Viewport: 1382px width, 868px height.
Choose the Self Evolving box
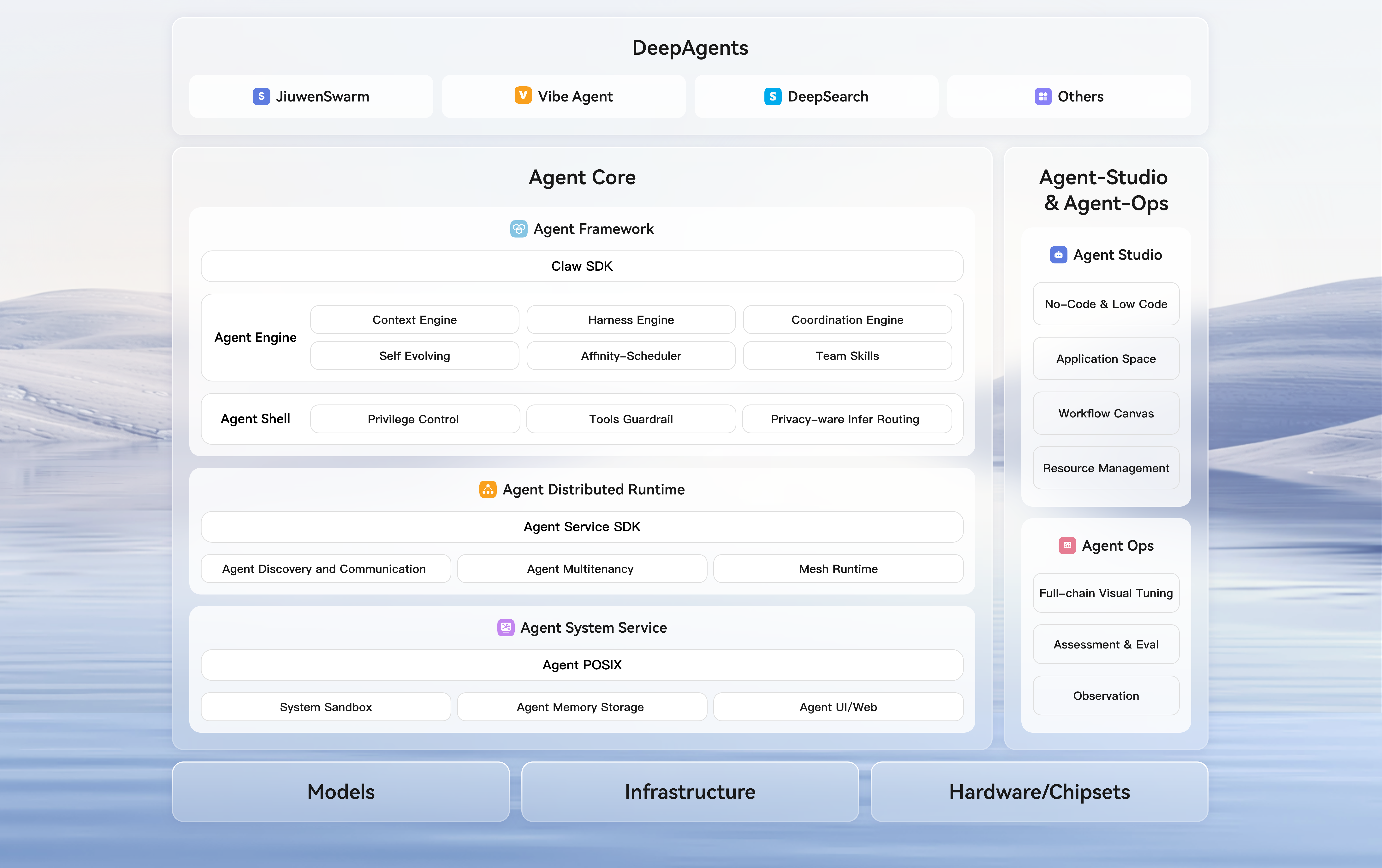[414, 356]
